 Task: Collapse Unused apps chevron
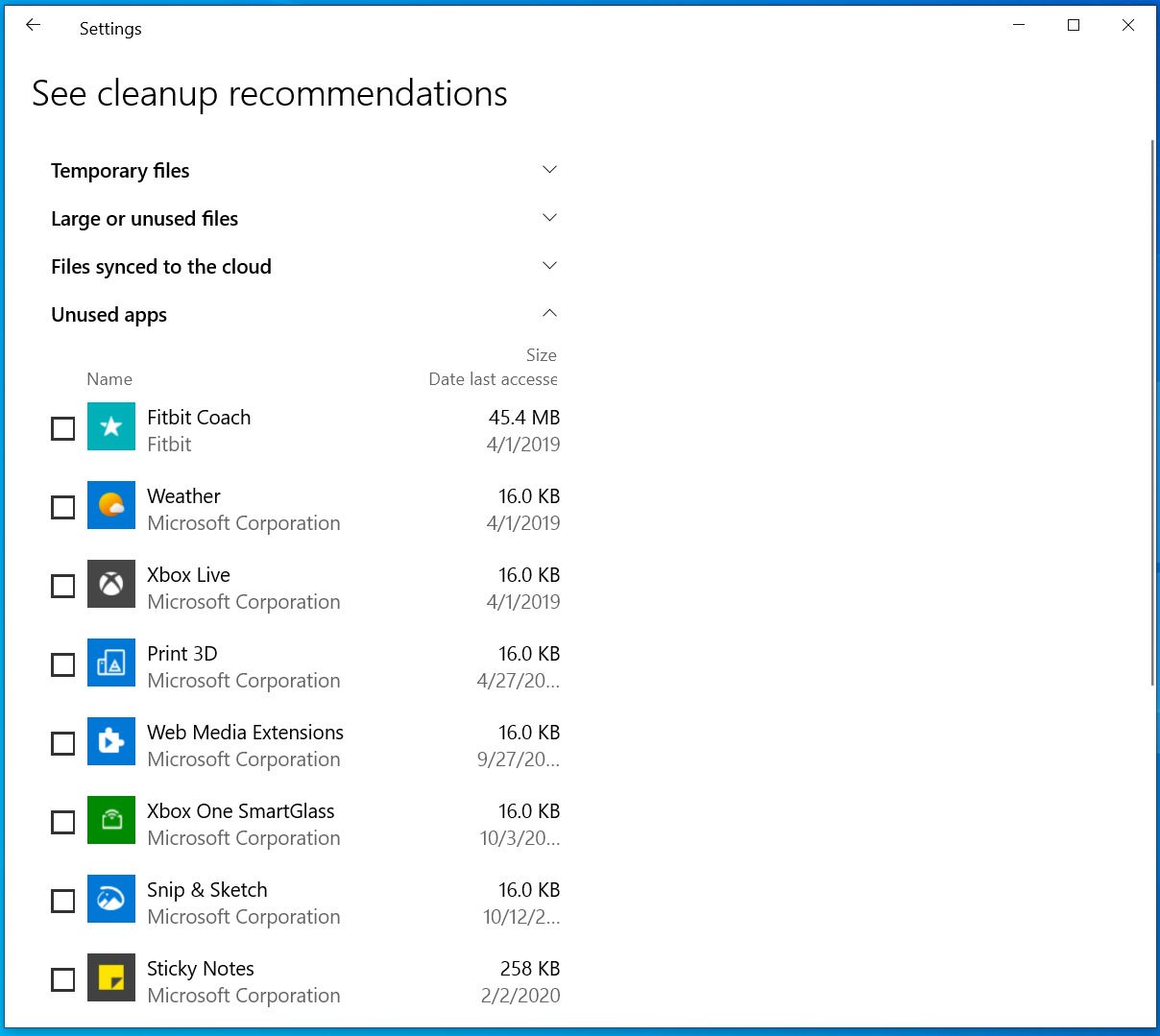click(549, 313)
